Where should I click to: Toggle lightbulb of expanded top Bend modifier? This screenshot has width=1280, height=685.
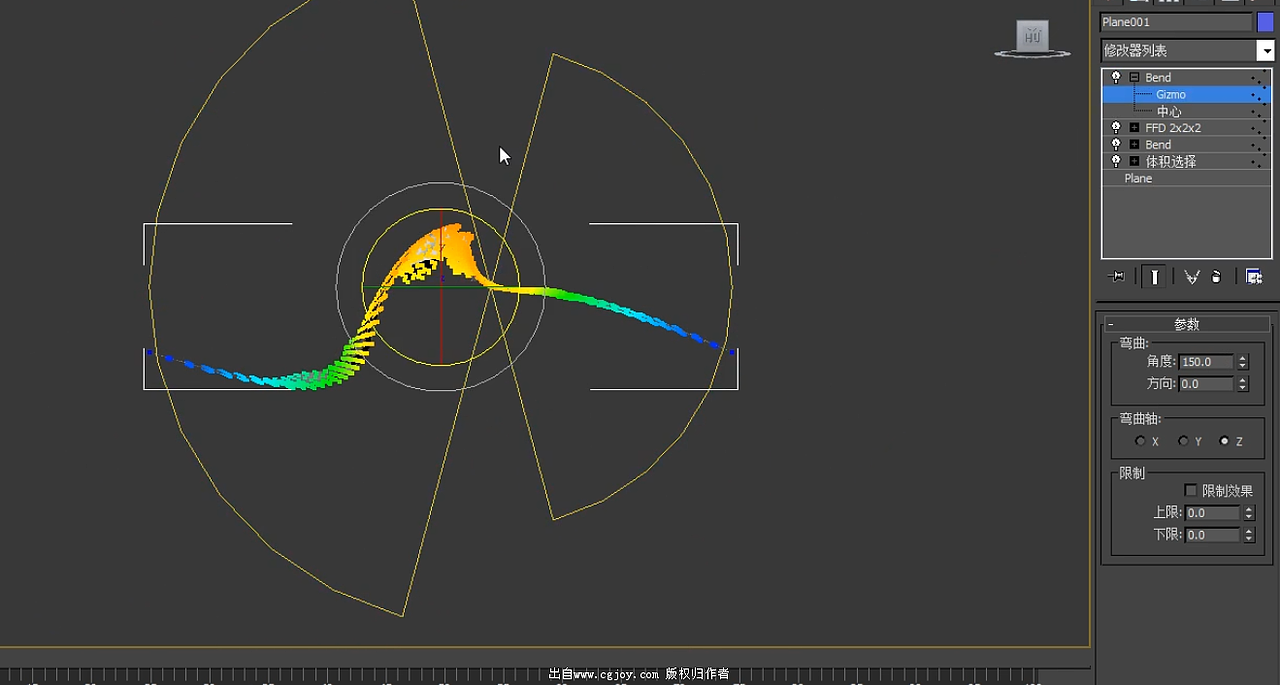tap(1116, 77)
